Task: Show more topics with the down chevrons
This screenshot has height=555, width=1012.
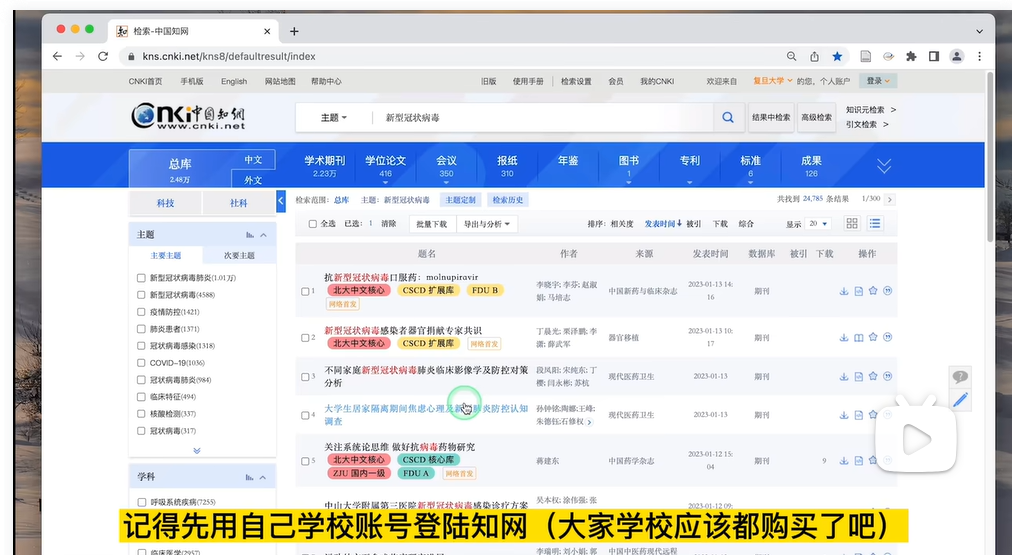Action: (x=197, y=450)
